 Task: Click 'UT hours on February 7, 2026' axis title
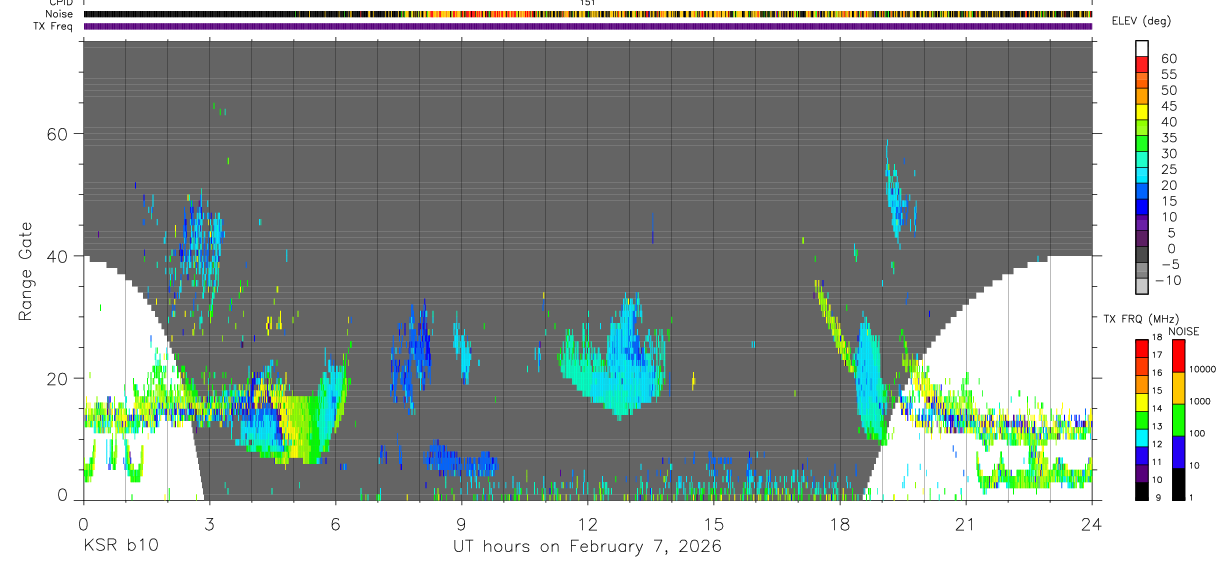pyautogui.click(x=586, y=547)
